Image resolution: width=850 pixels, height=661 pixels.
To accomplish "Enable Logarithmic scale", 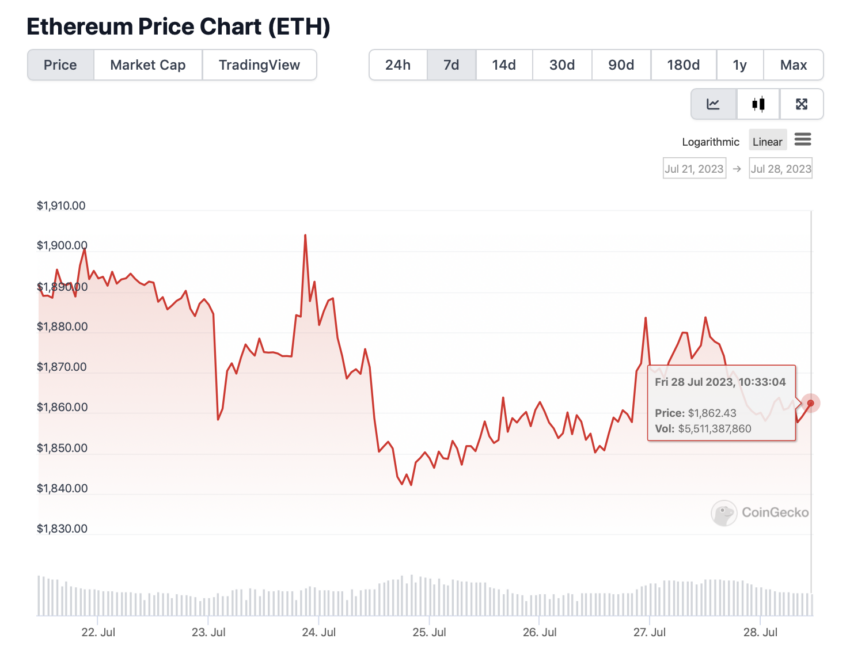I will pyautogui.click(x=710, y=142).
